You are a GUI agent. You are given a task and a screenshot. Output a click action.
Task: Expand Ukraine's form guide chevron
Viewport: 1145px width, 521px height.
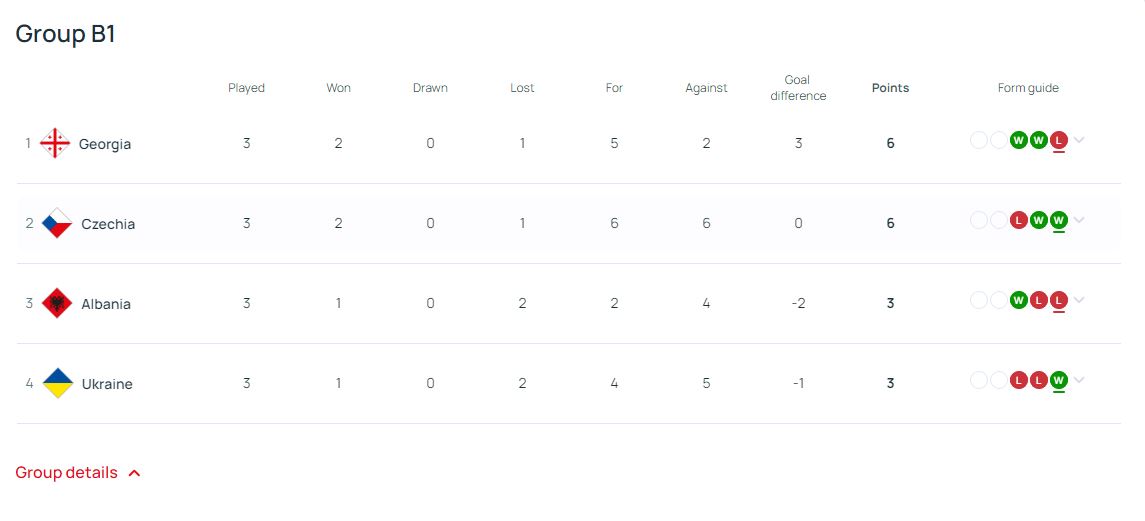pyautogui.click(x=1079, y=380)
